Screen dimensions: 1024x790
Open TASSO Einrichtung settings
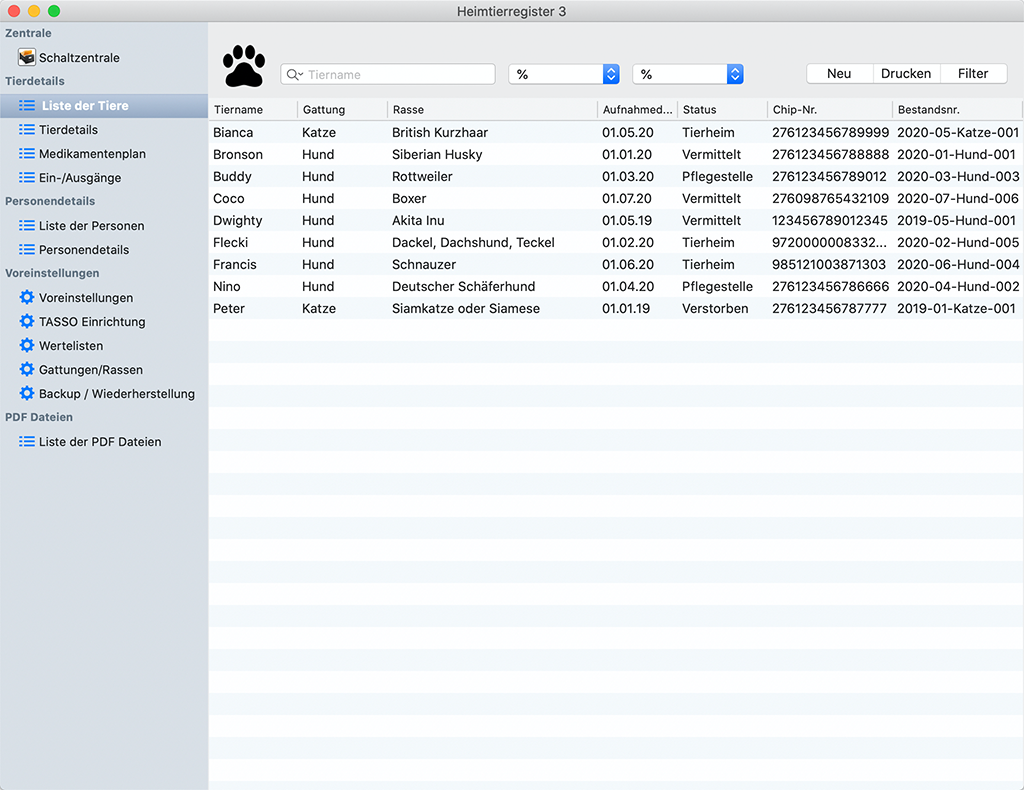92,322
